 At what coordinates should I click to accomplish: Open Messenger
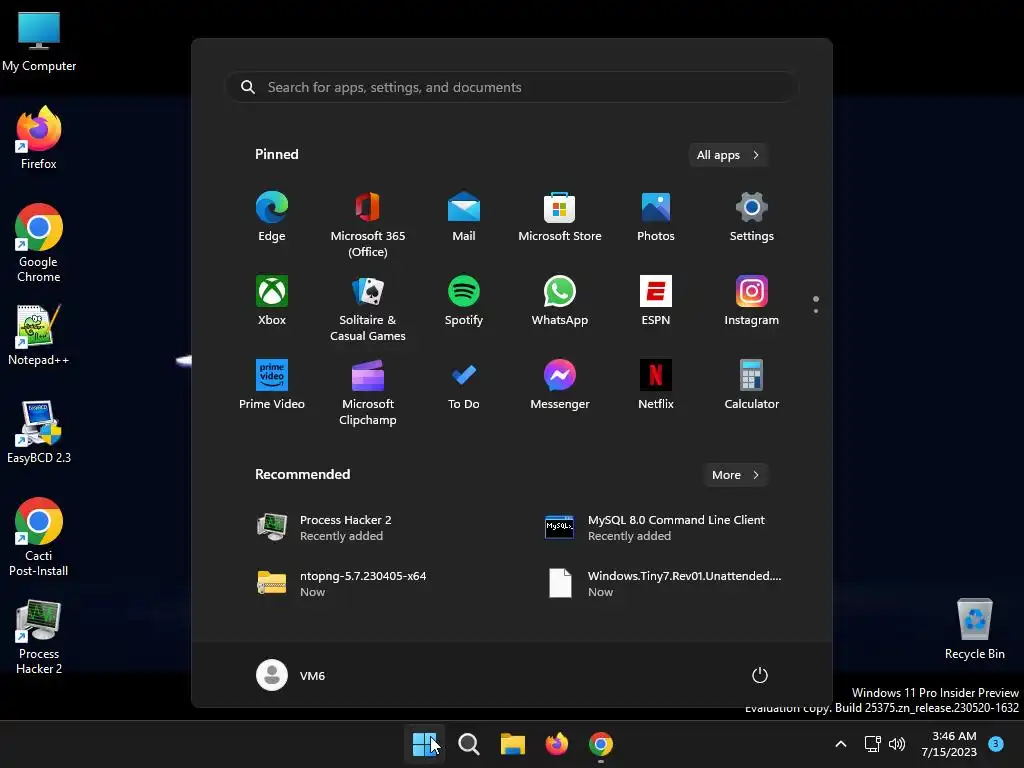[x=560, y=385]
